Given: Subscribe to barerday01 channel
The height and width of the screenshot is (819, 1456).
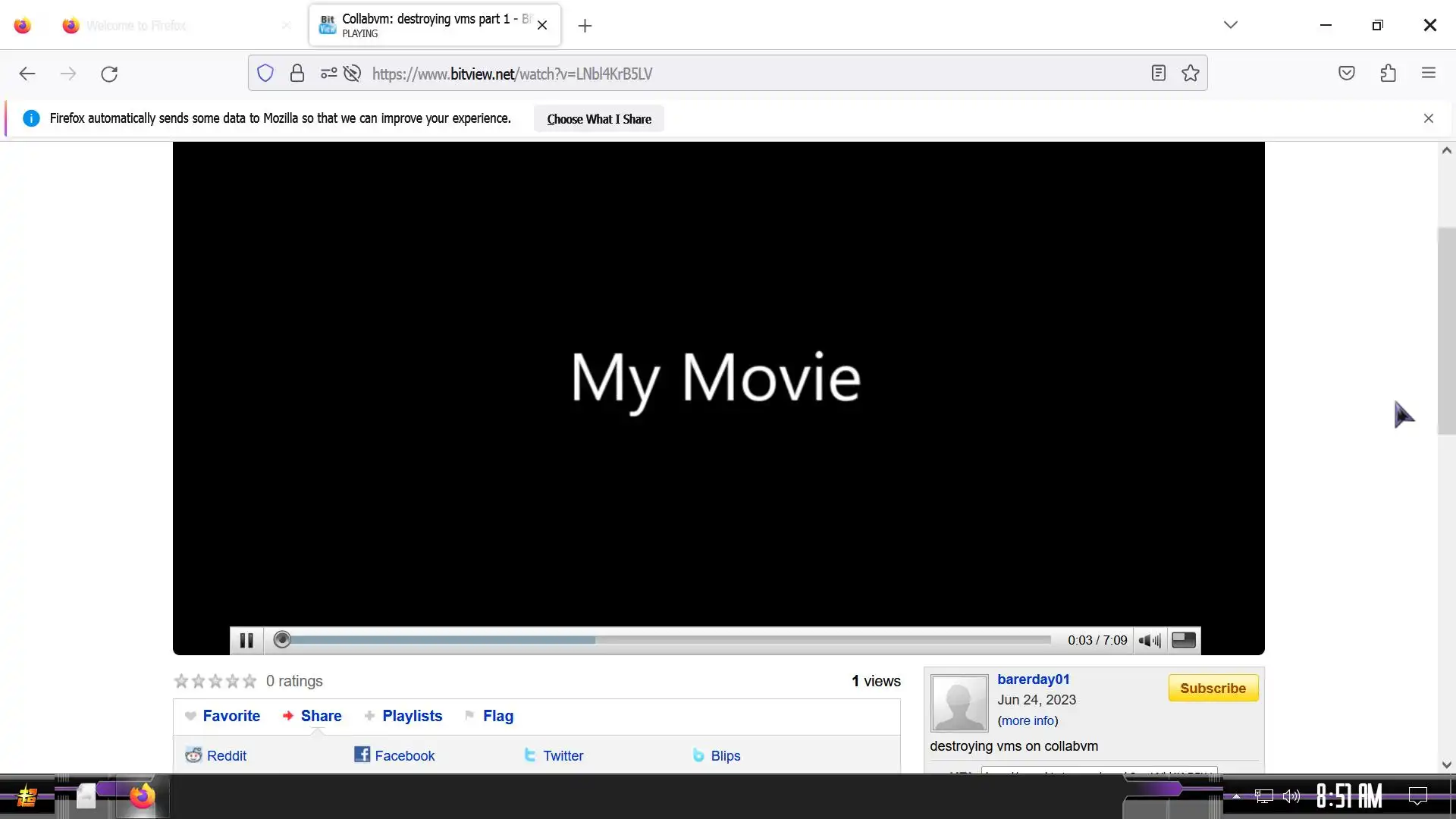Looking at the screenshot, I should [1213, 689].
